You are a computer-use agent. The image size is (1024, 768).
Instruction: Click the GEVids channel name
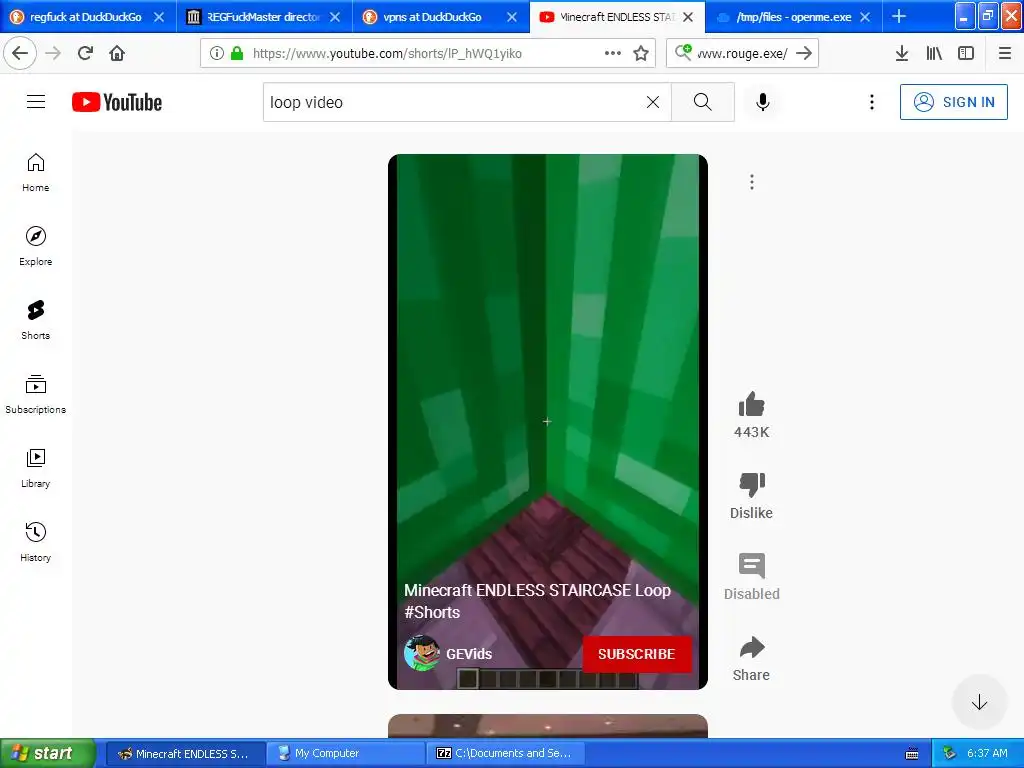tap(468, 654)
